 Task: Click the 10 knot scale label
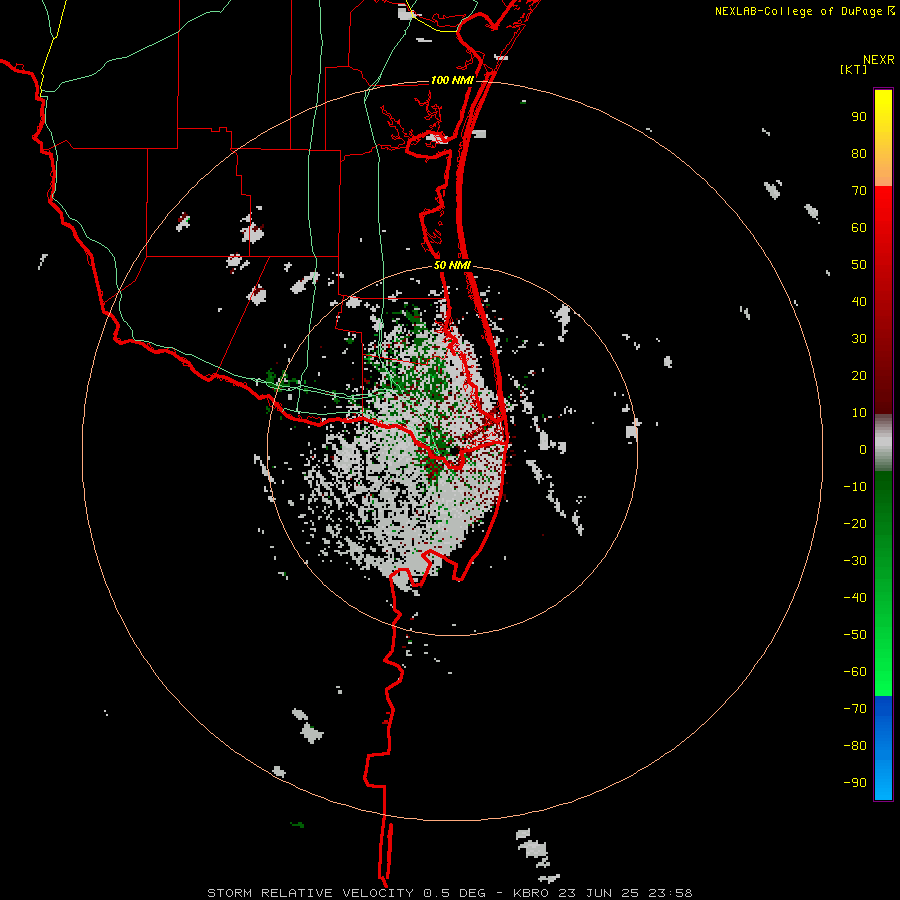click(x=859, y=413)
